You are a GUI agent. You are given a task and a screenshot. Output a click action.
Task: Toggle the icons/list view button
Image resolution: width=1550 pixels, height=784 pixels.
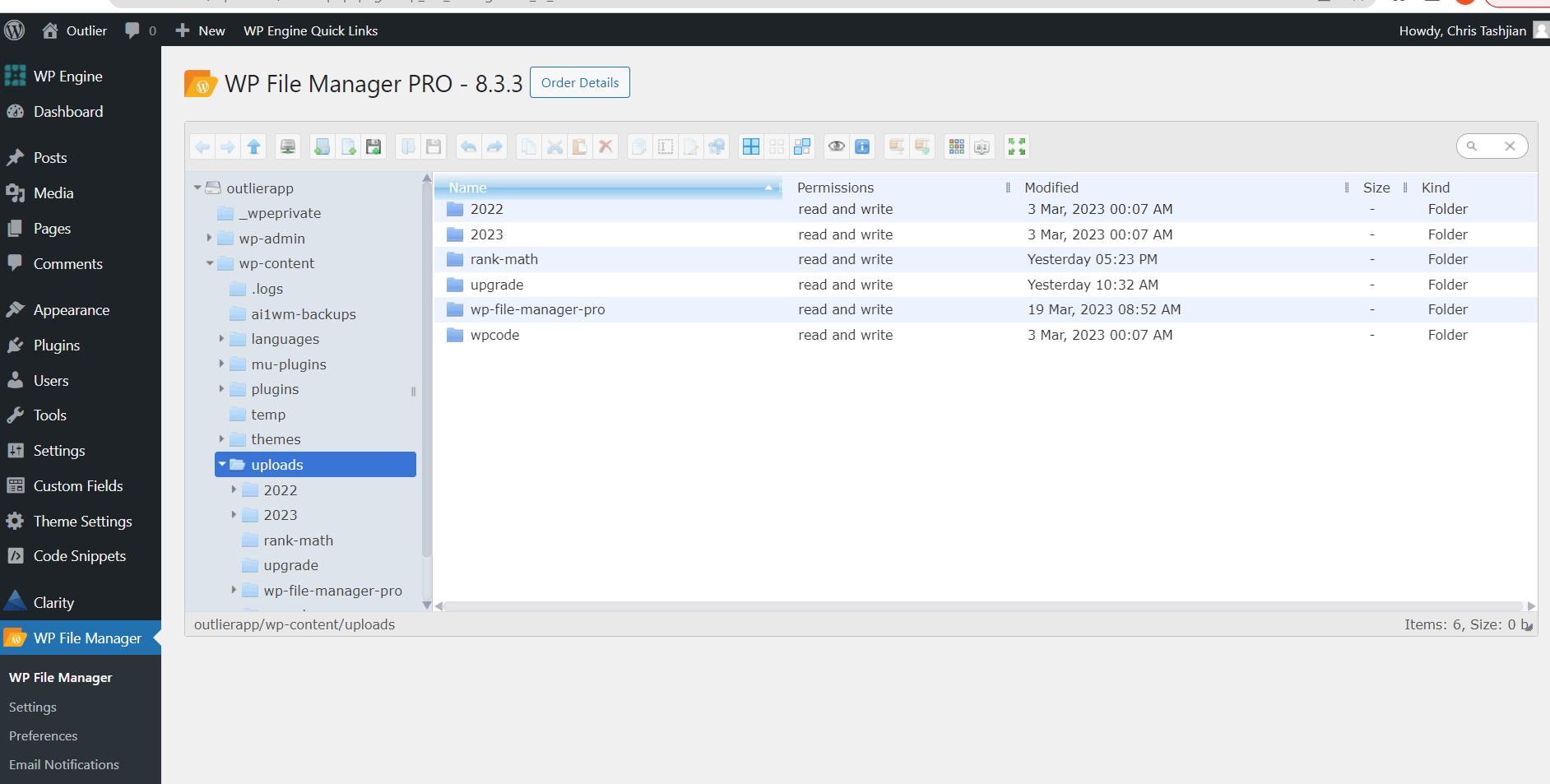(956, 147)
